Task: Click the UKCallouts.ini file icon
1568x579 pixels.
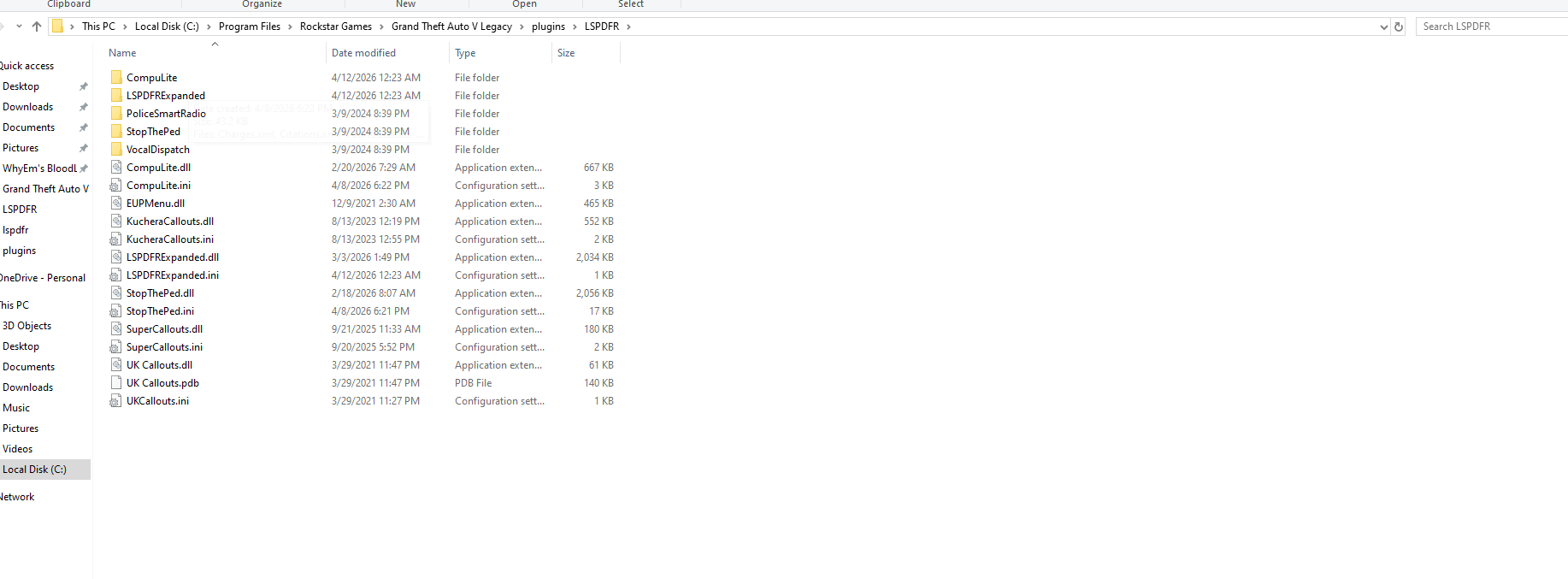Action: tap(116, 401)
